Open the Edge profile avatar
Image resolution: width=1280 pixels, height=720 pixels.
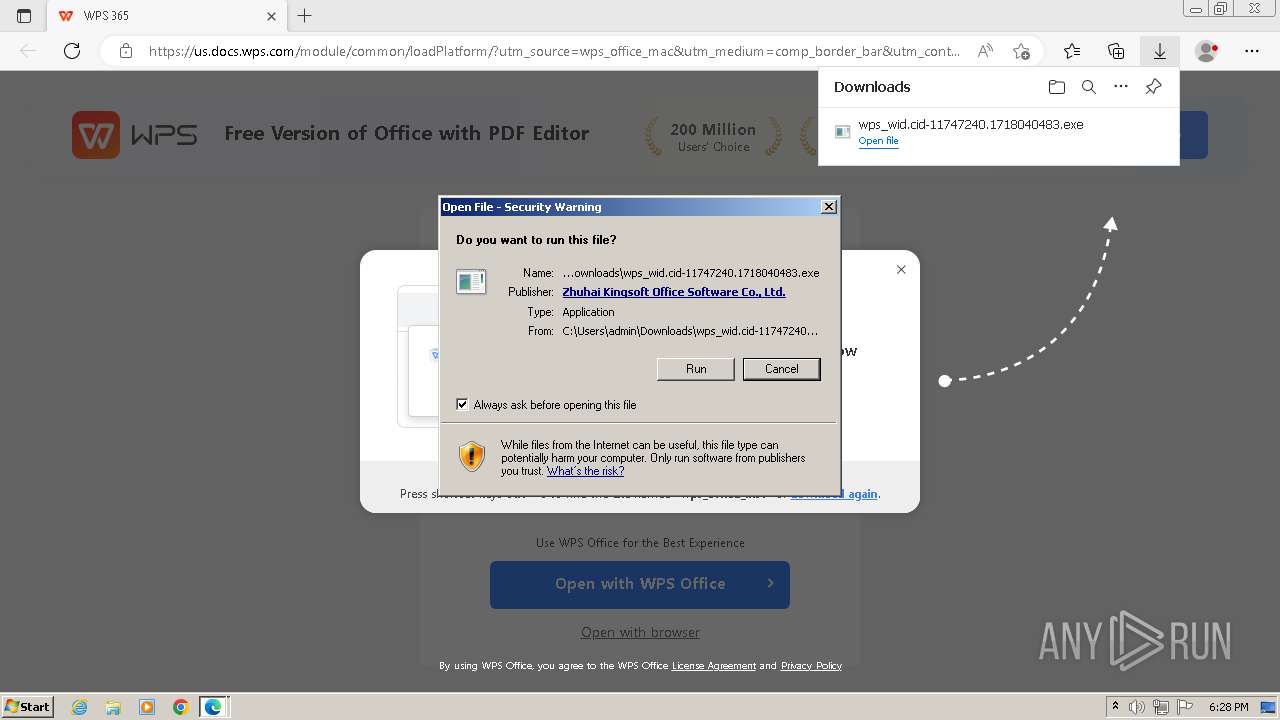tap(1207, 51)
